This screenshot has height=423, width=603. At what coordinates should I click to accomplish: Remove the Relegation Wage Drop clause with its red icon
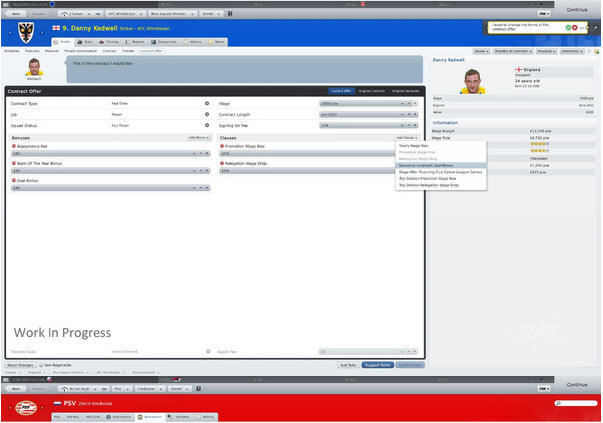pyautogui.click(x=222, y=163)
